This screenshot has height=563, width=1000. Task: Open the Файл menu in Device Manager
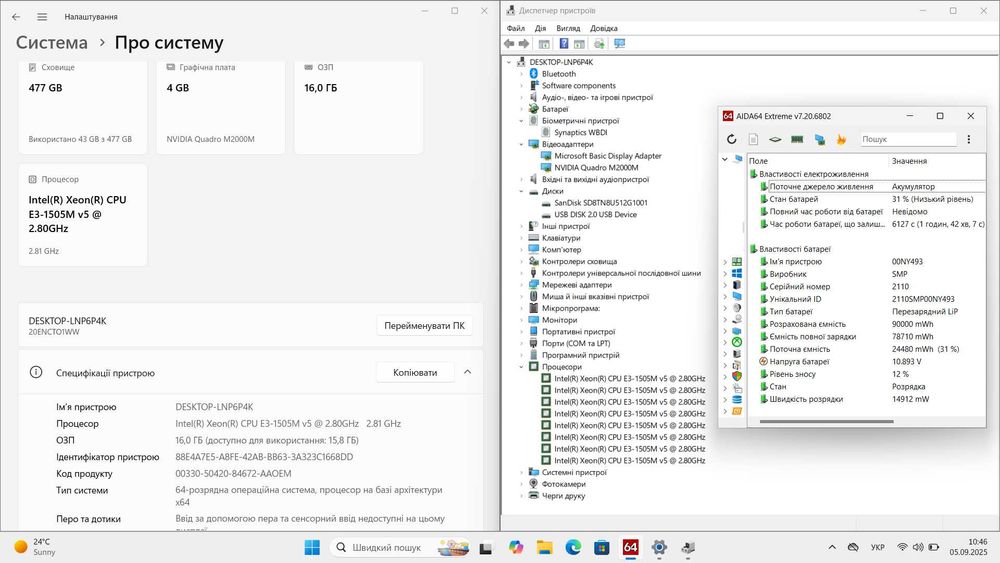point(516,28)
